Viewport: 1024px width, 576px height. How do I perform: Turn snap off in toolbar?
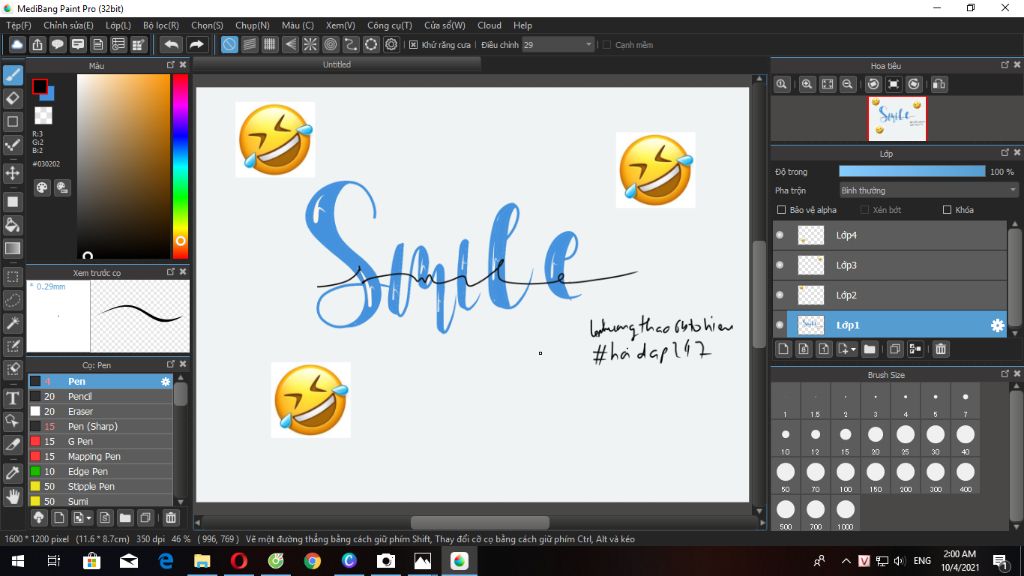pyautogui.click(x=229, y=44)
